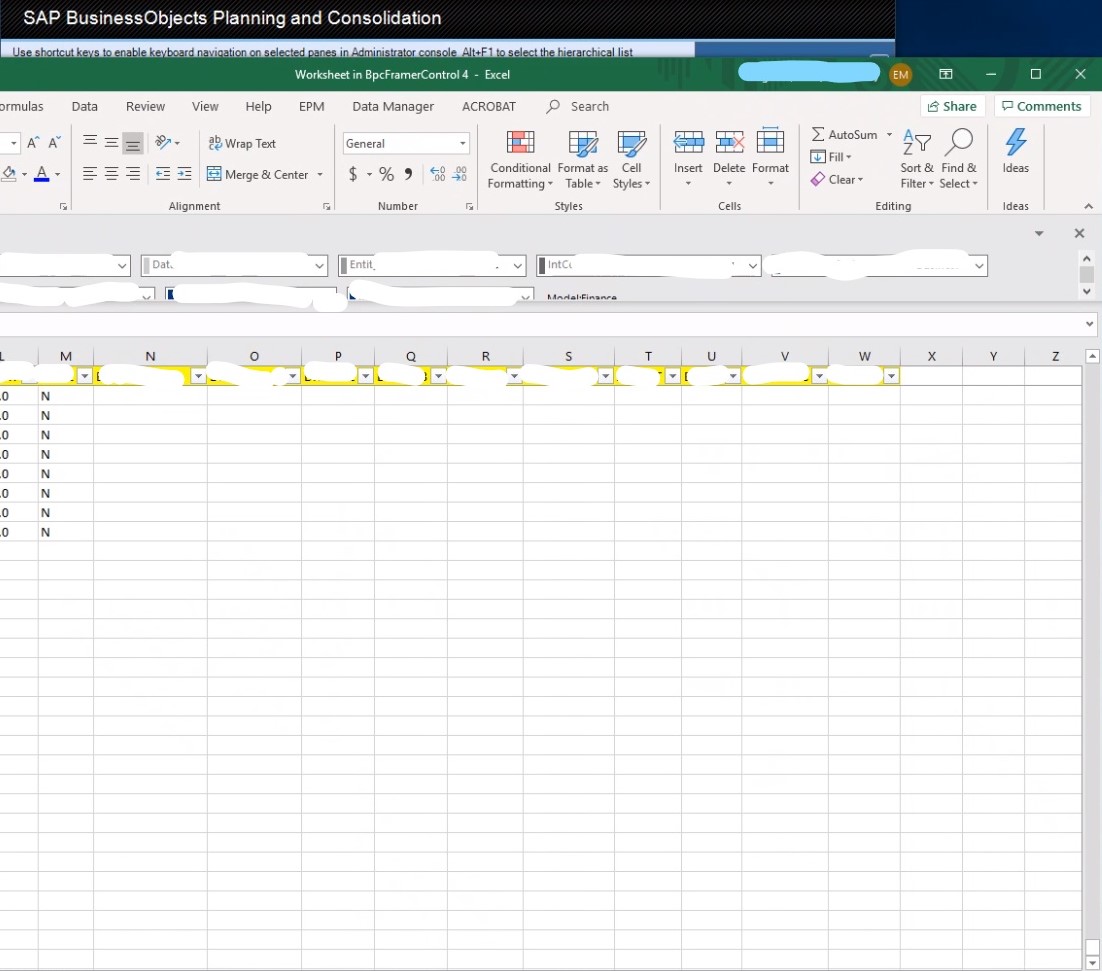
Task: Apply middle align to cells
Action: point(111,143)
